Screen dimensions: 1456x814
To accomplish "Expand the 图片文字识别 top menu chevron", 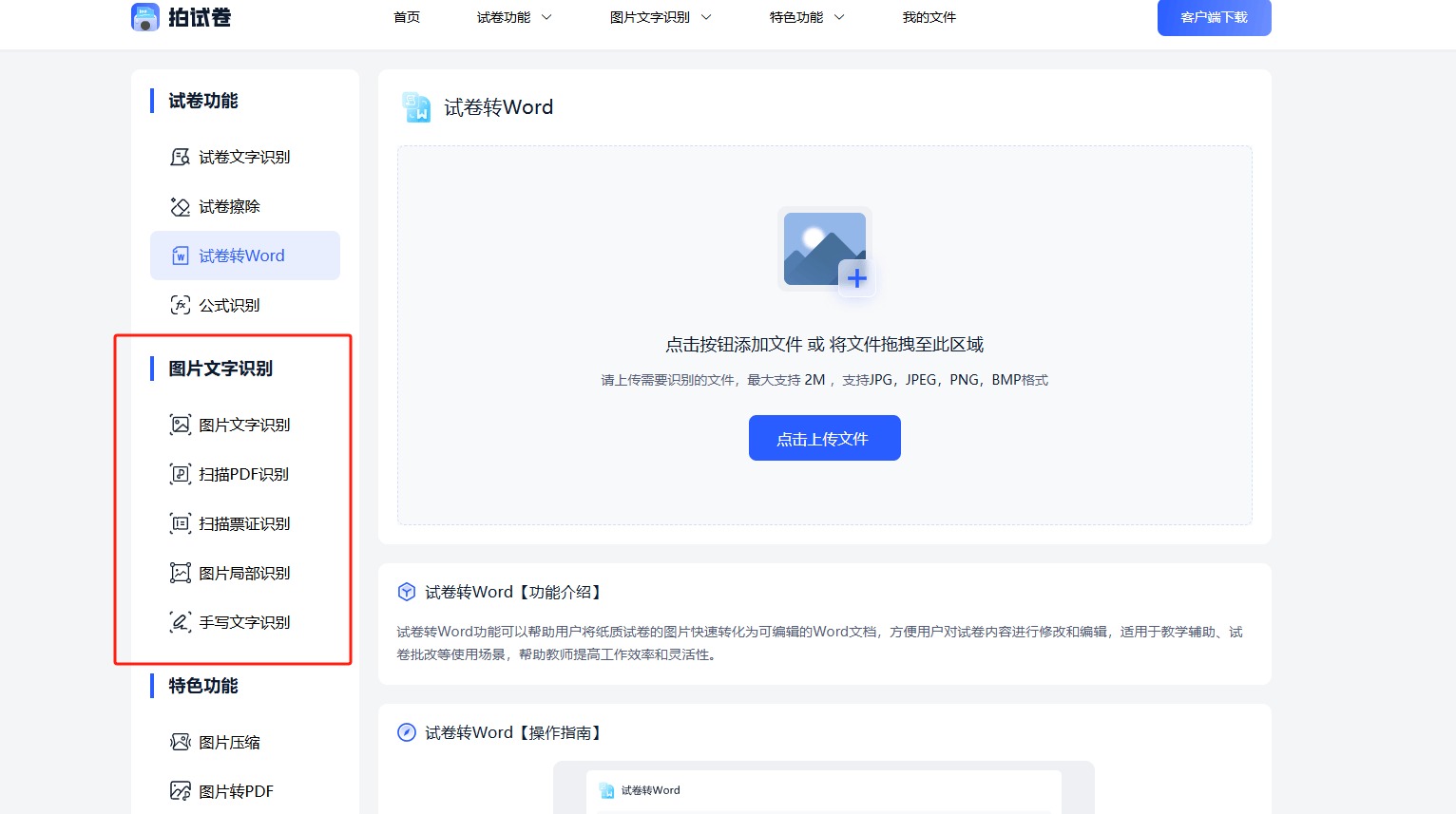I will [706, 17].
